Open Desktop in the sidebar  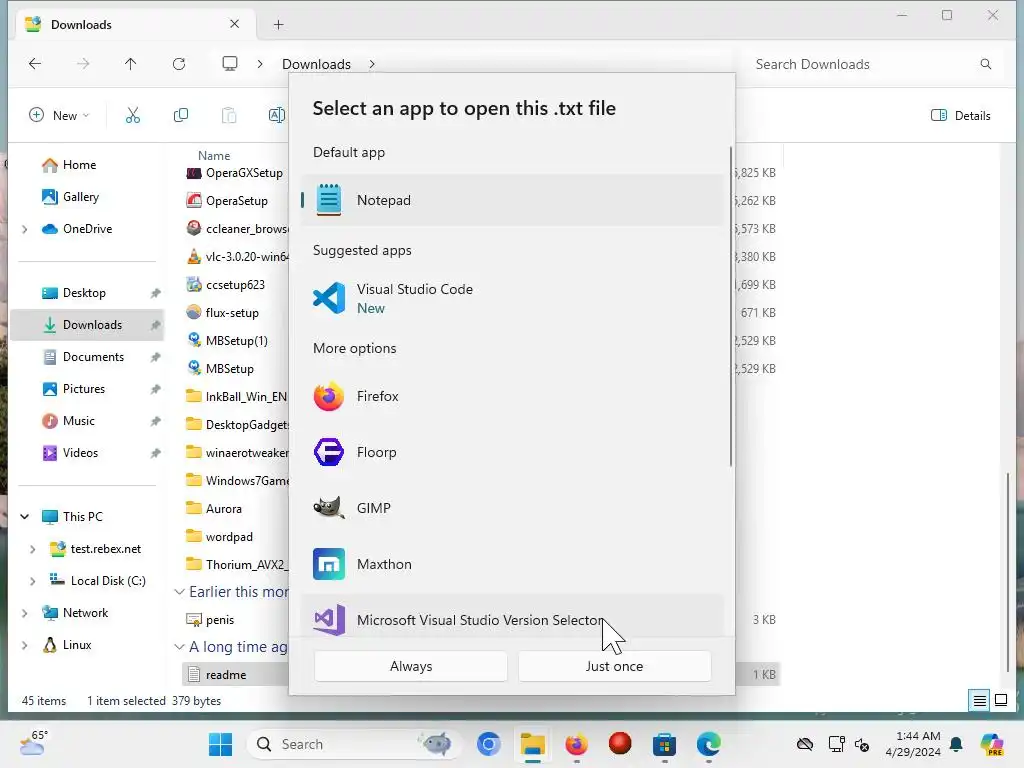point(84,293)
